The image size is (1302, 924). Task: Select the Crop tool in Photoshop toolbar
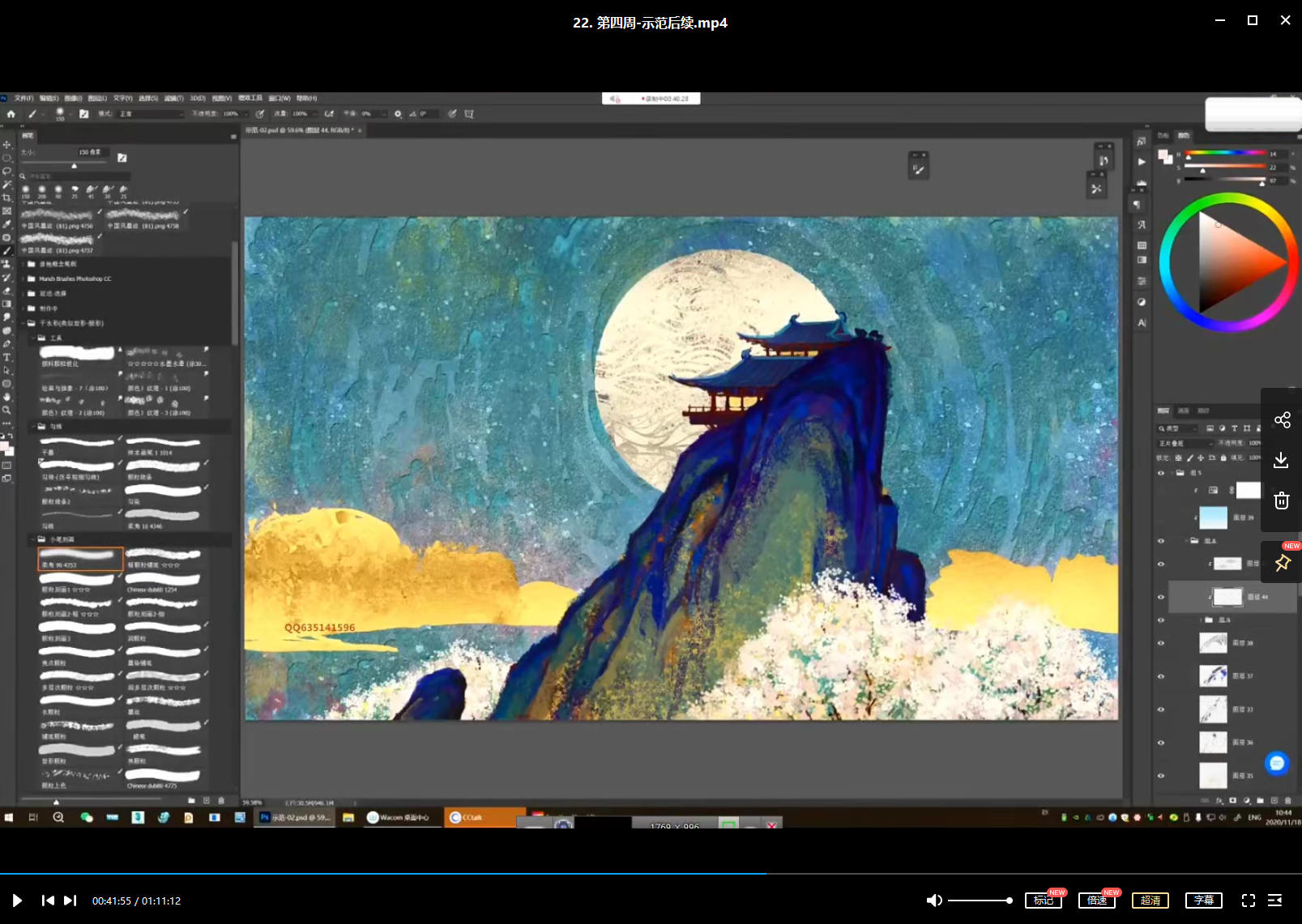point(7,198)
